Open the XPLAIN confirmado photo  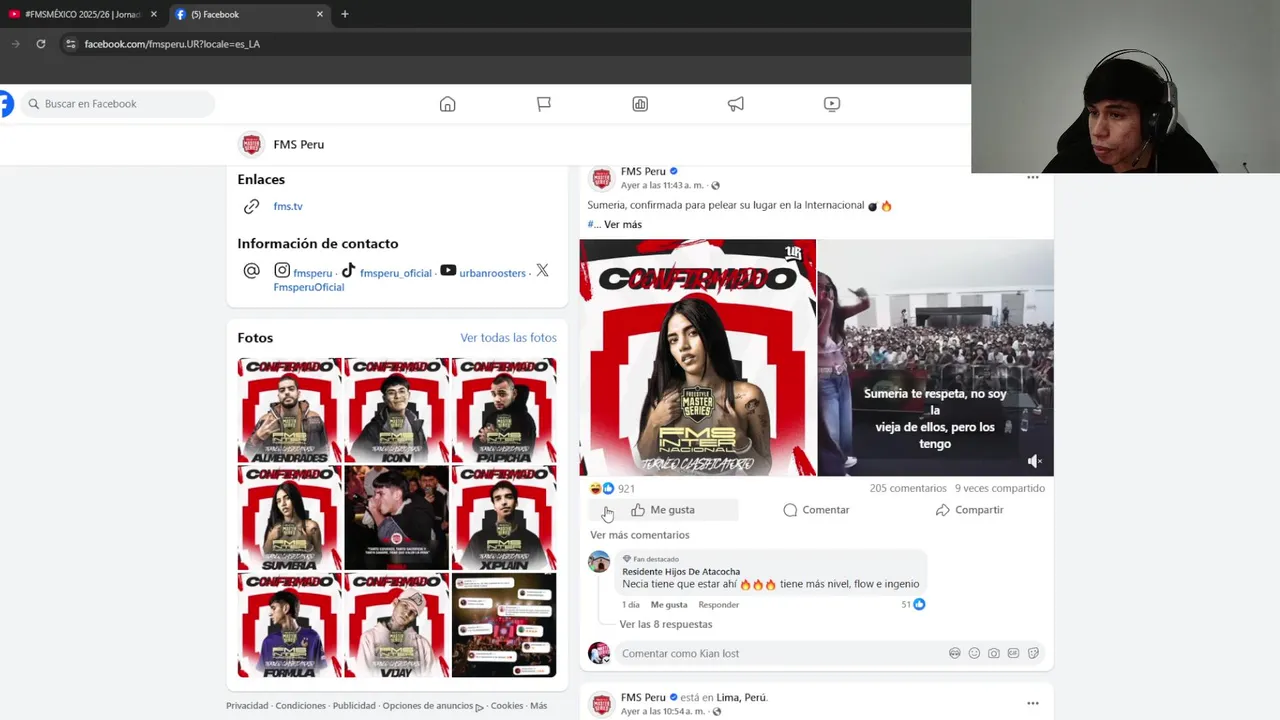(x=504, y=517)
